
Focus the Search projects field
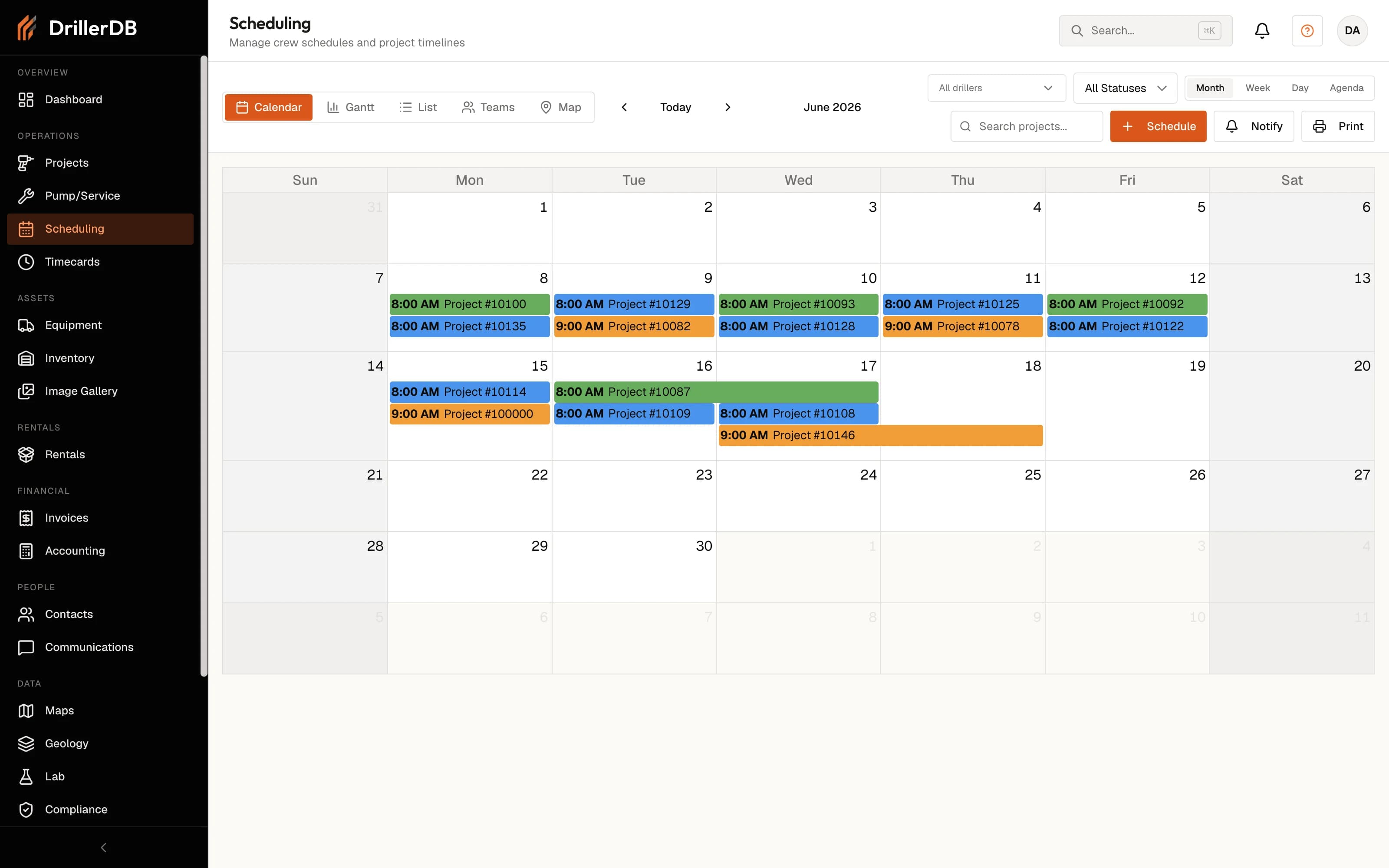[1026, 126]
